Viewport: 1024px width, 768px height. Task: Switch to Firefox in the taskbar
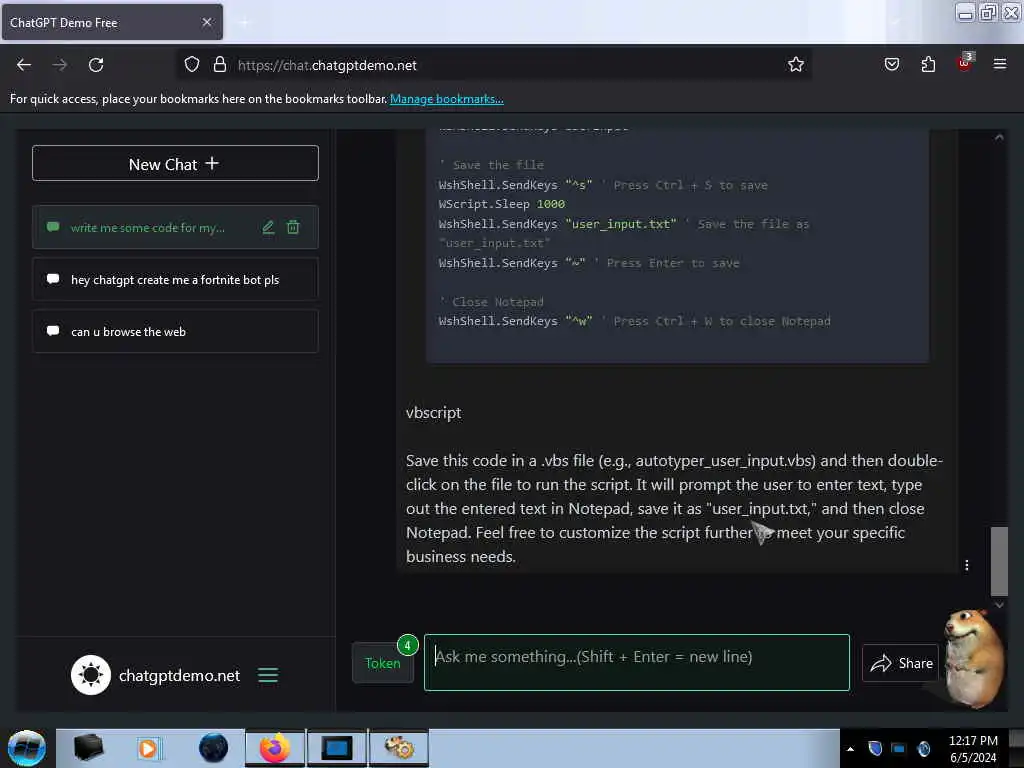[x=274, y=748]
